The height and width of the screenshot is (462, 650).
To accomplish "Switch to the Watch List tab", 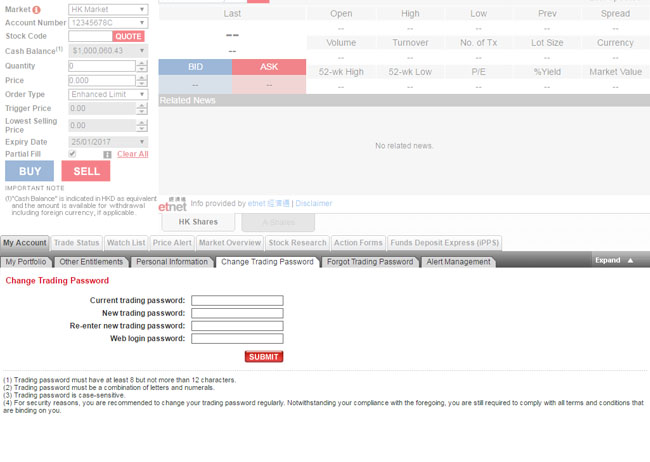I will [x=126, y=243].
